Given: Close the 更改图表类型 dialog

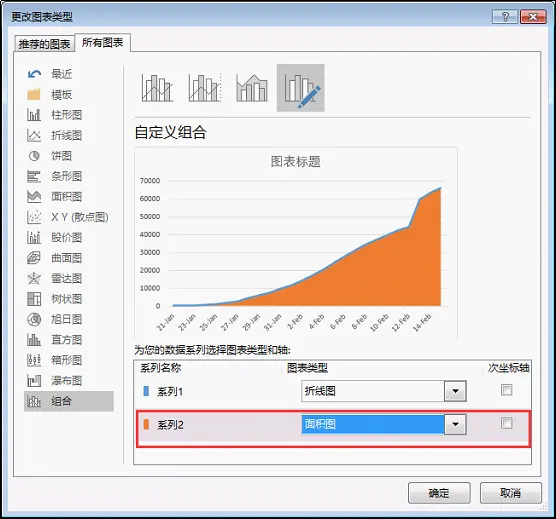Looking at the screenshot, I should pyautogui.click(x=533, y=17).
